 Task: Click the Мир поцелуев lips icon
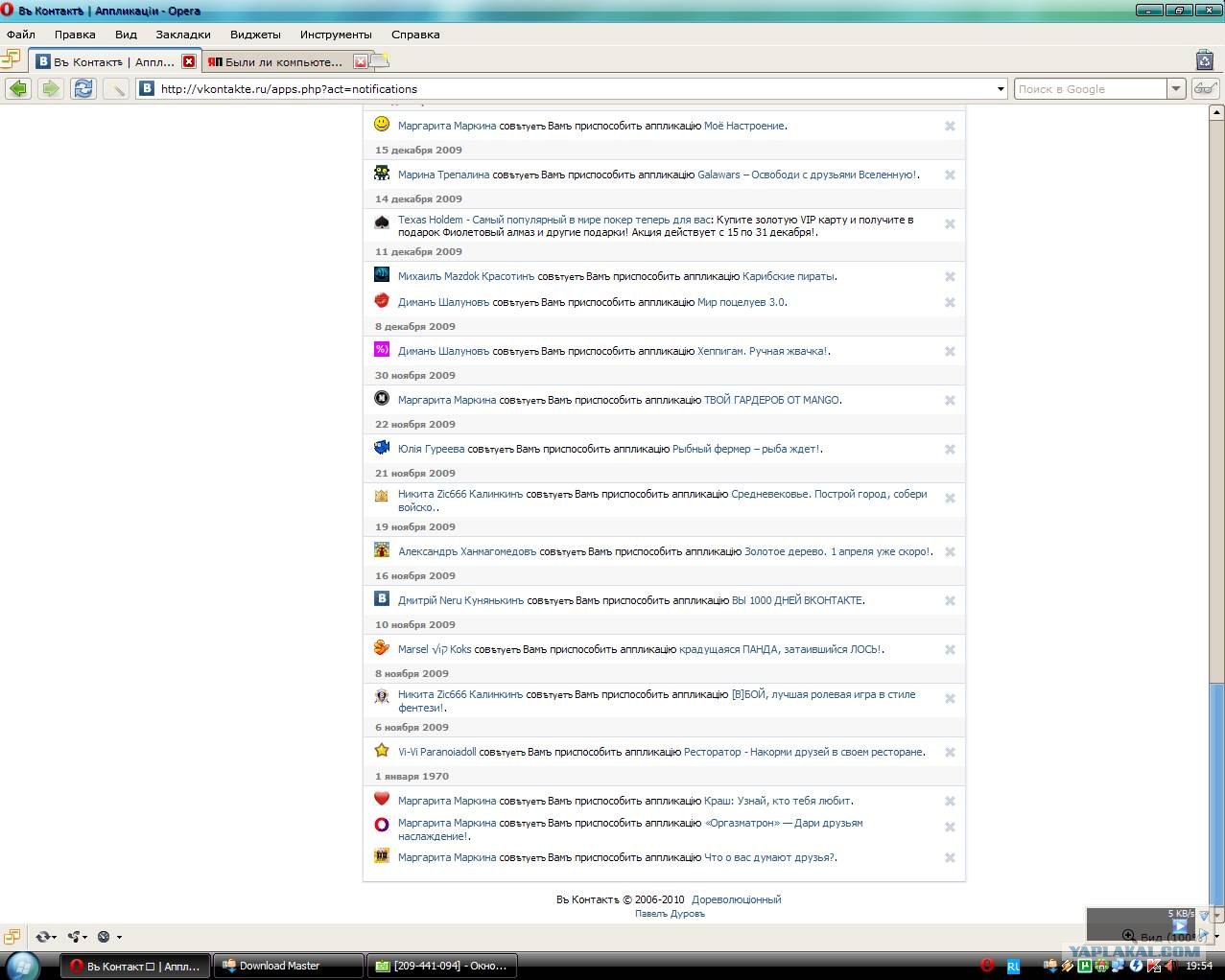coord(382,300)
